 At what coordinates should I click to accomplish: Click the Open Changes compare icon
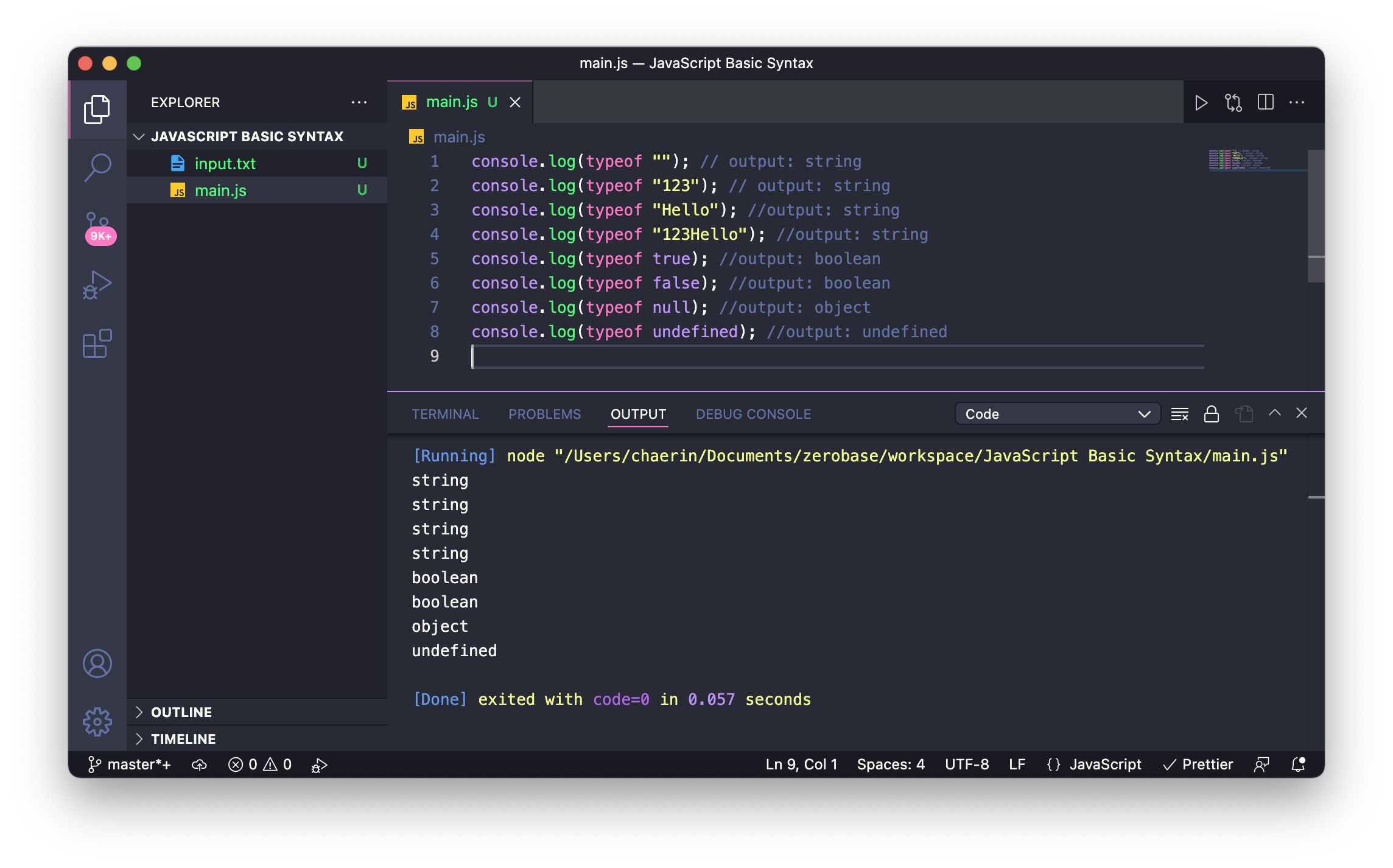(1233, 102)
